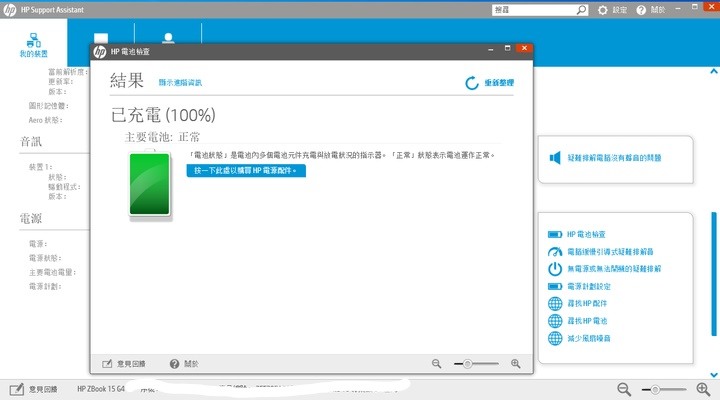Open 關於 about in the battery check window footer

pos(184,364)
